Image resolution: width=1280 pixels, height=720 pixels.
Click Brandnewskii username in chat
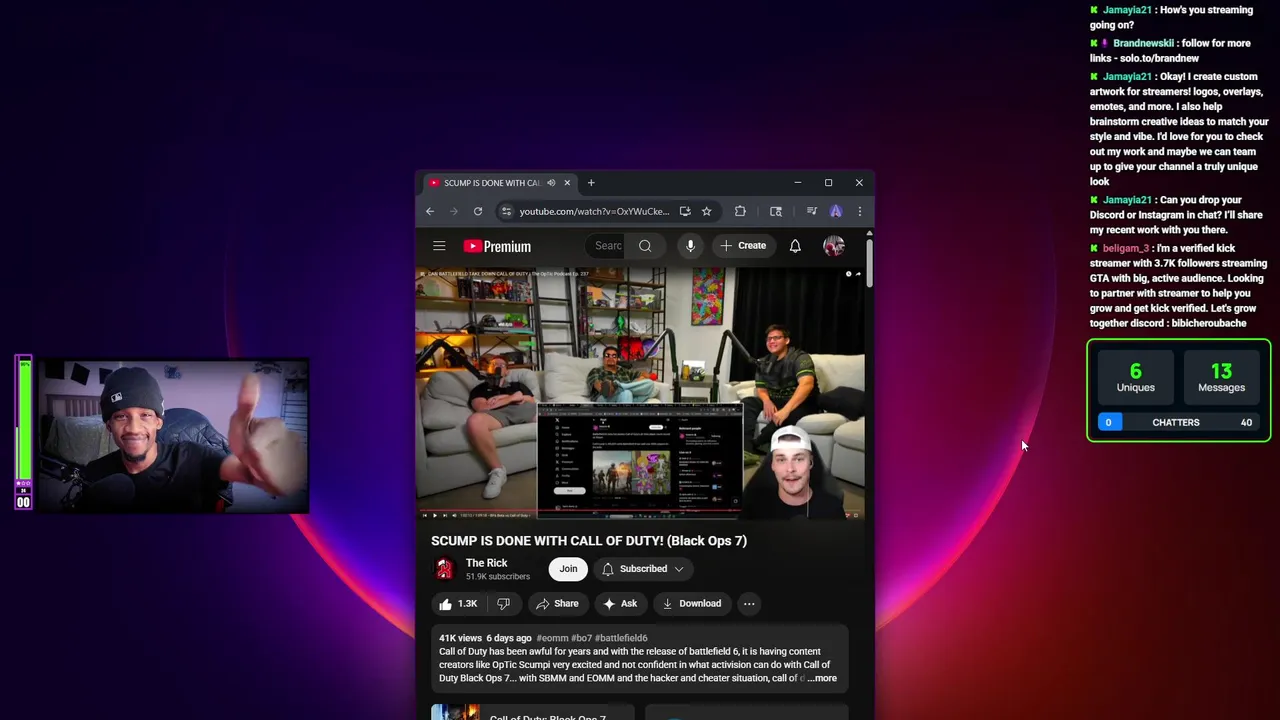(x=1144, y=44)
